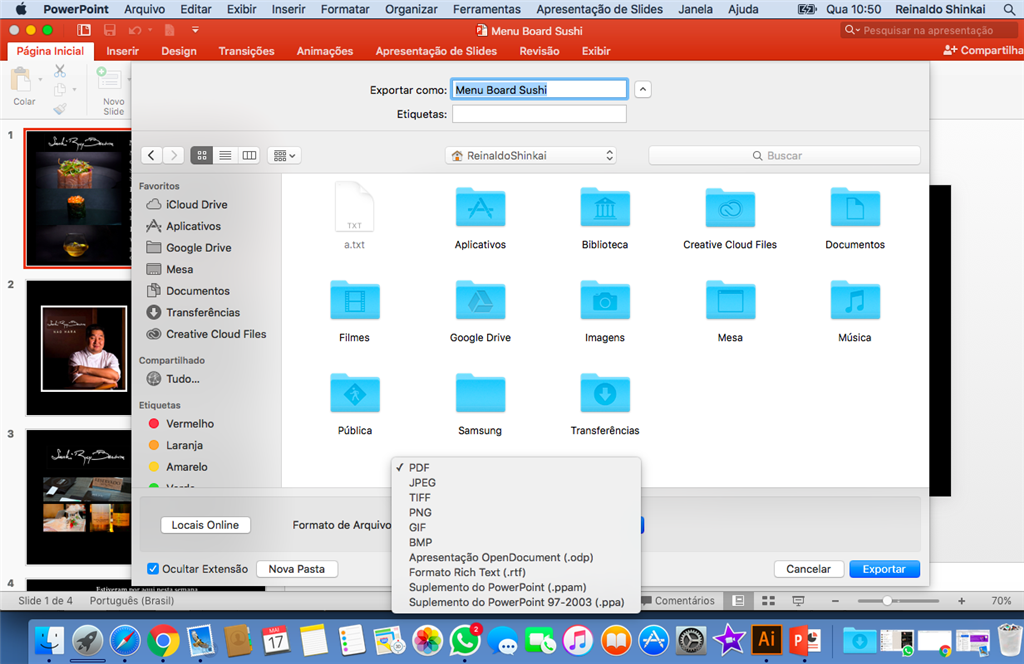Select slide 2 thumbnail with chef photo
Screen dimensions: 1024x664
(x=79, y=348)
